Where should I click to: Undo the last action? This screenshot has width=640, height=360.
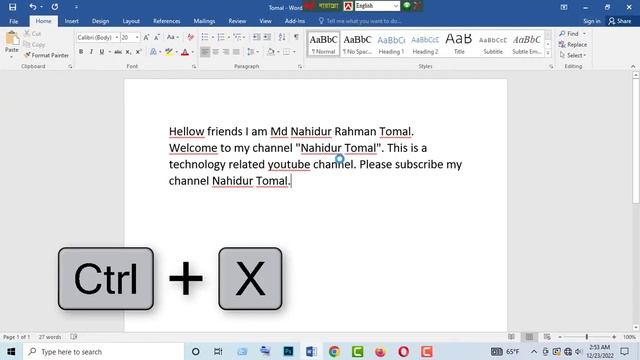tap(33, 7)
